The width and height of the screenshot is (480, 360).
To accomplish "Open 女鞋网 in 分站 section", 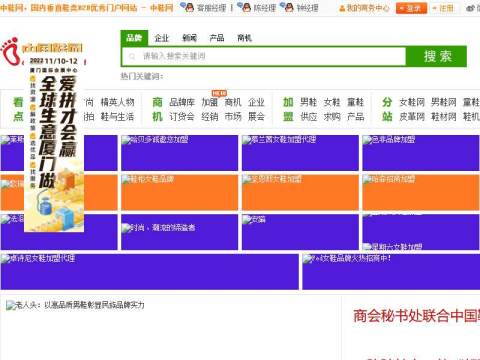I will click(x=412, y=102).
